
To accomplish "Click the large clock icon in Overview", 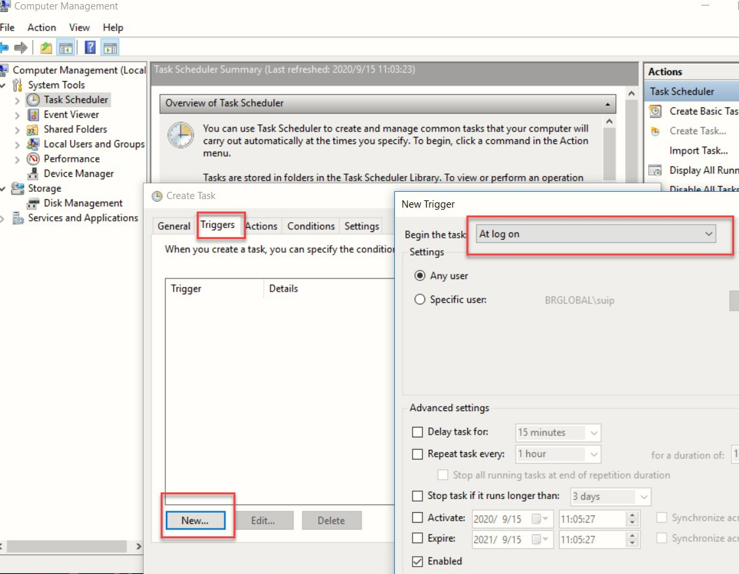I will 181,135.
